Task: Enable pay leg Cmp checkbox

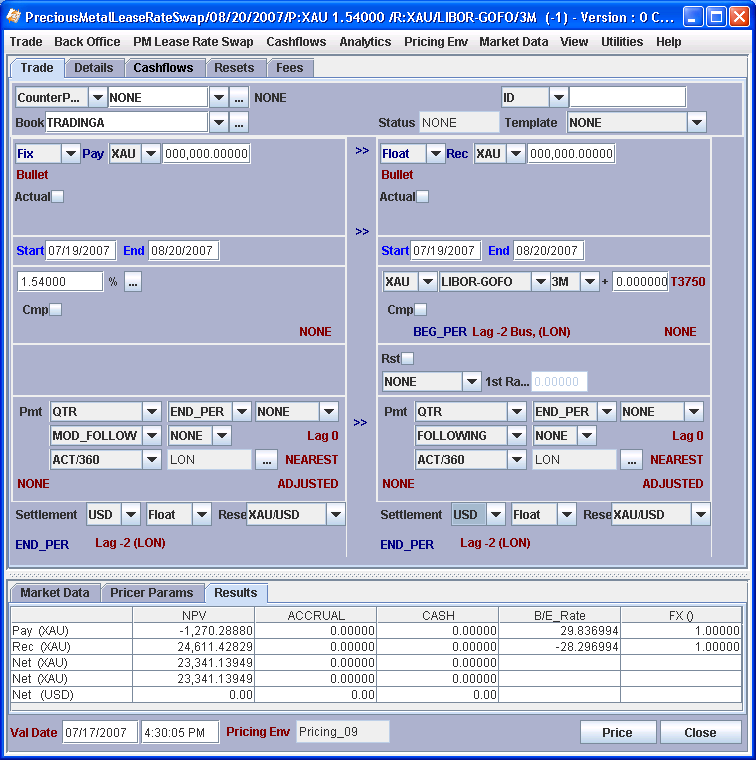Action: point(56,310)
